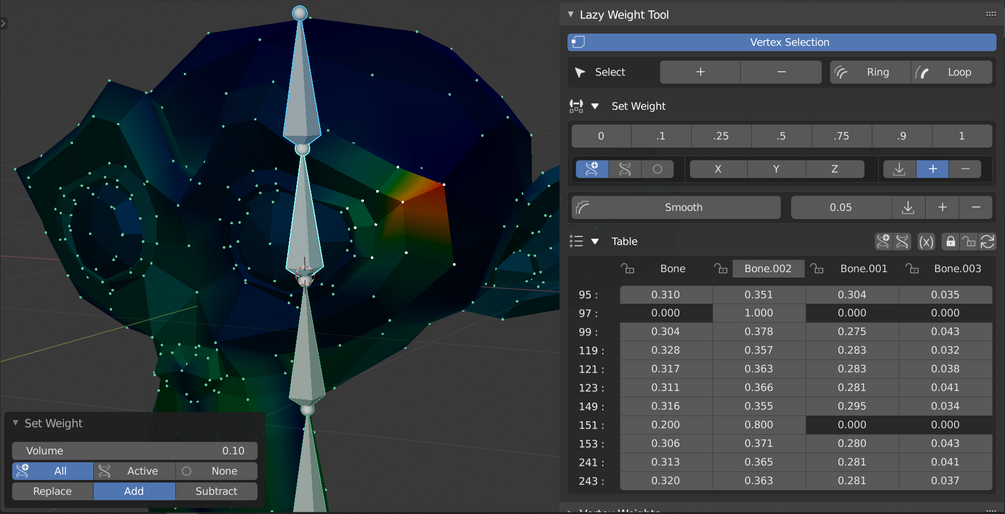This screenshot has width=1005, height=514.
Task: Click the (x) icon in Table header
Action: (x=926, y=242)
